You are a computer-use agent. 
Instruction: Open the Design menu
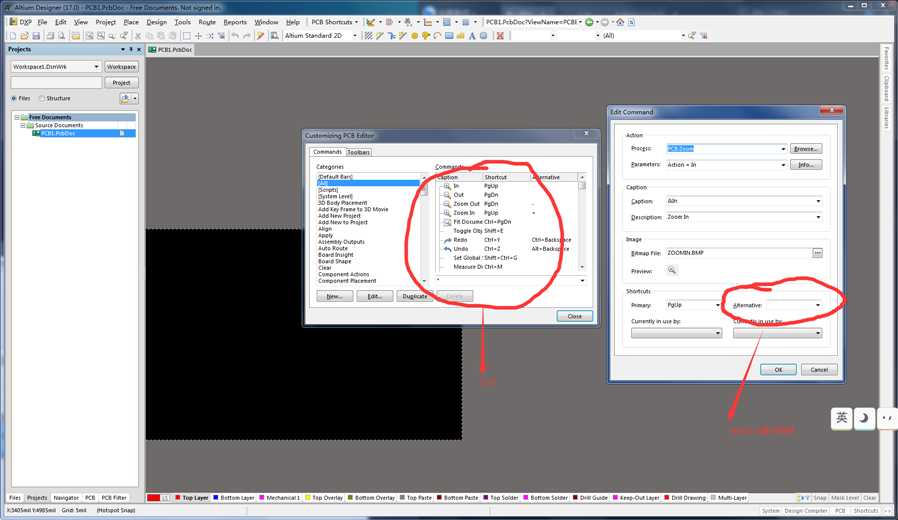[x=156, y=22]
